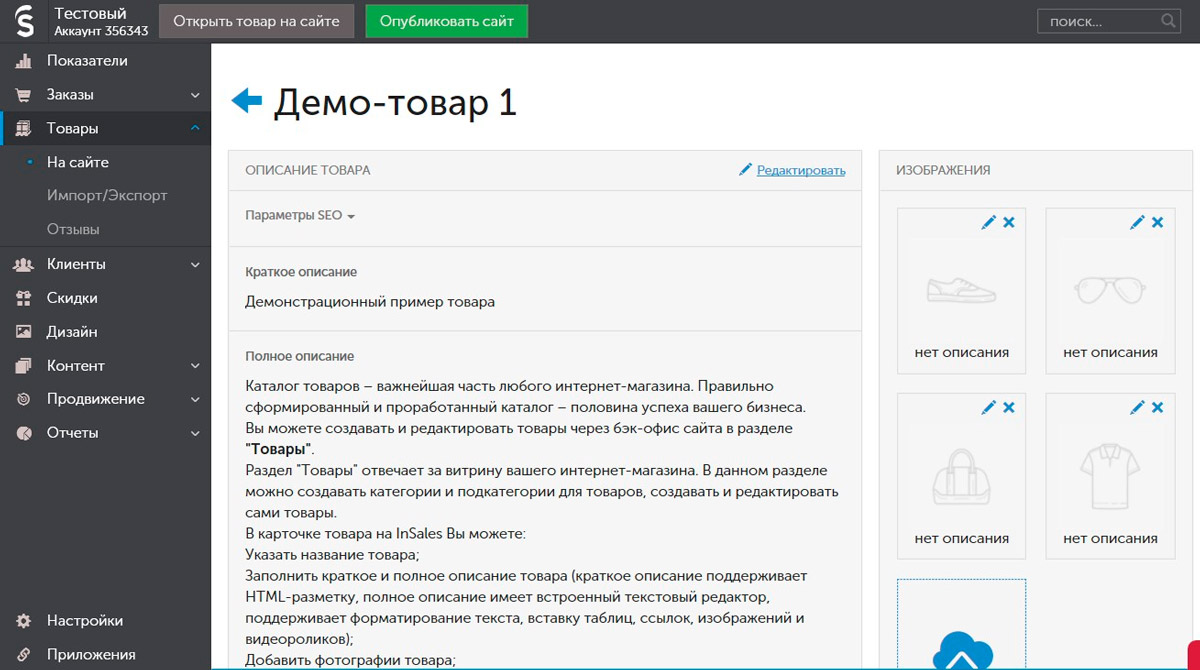
Task: Click the Тестовый account name
Action: pyautogui.click(x=91, y=14)
